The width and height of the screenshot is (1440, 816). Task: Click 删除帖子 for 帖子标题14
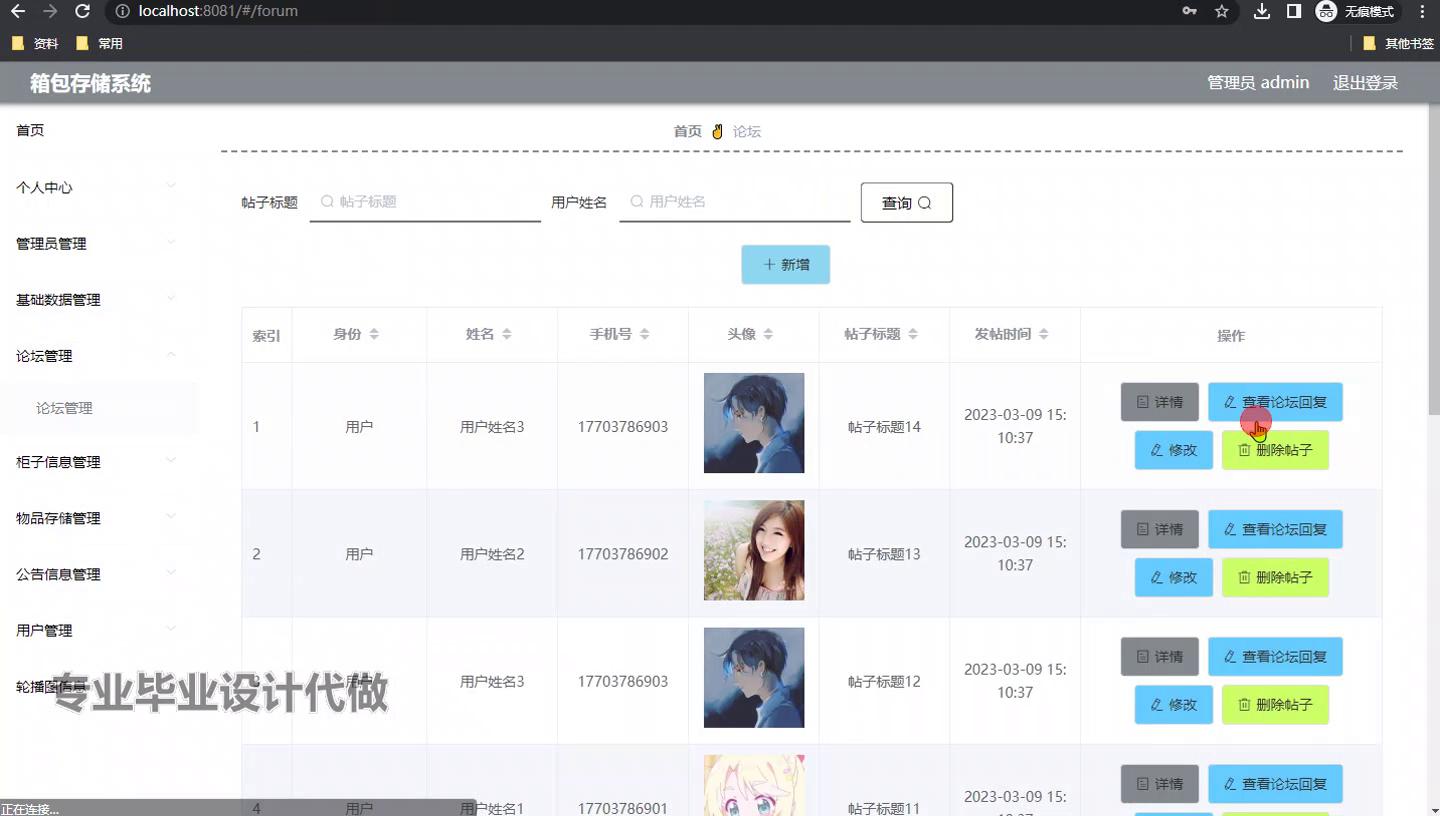[1275, 450]
